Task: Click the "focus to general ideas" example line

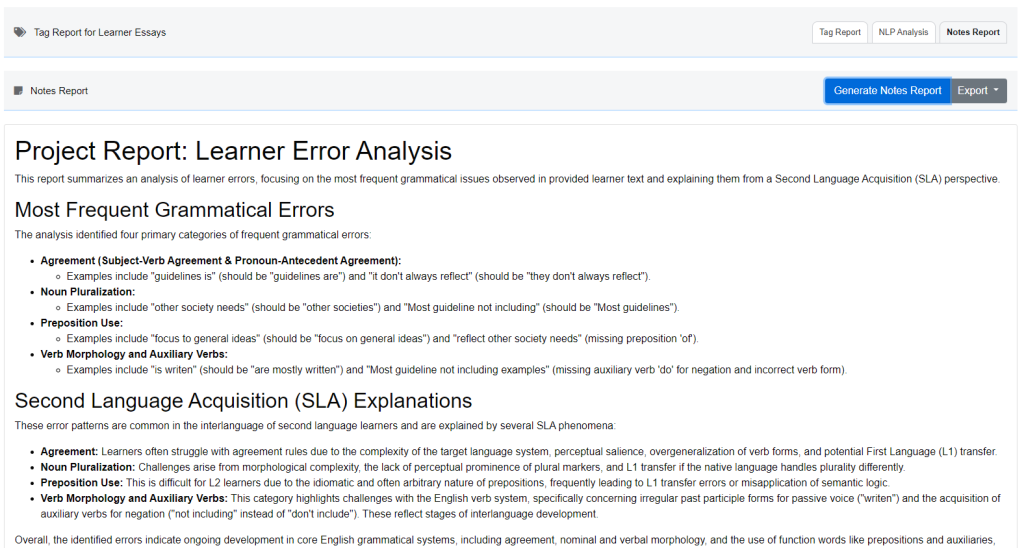Action: [382, 338]
